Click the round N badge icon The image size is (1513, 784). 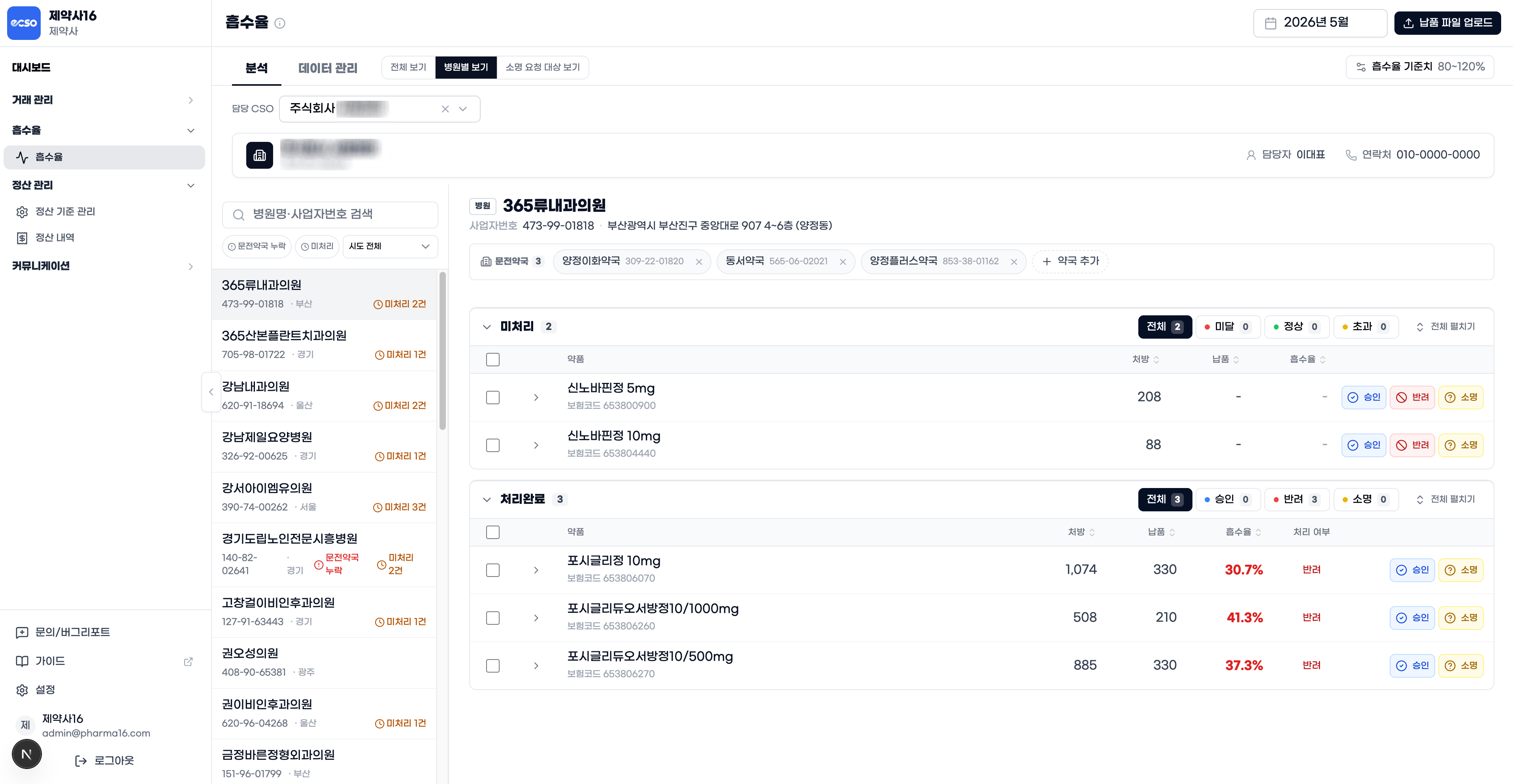(26, 754)
